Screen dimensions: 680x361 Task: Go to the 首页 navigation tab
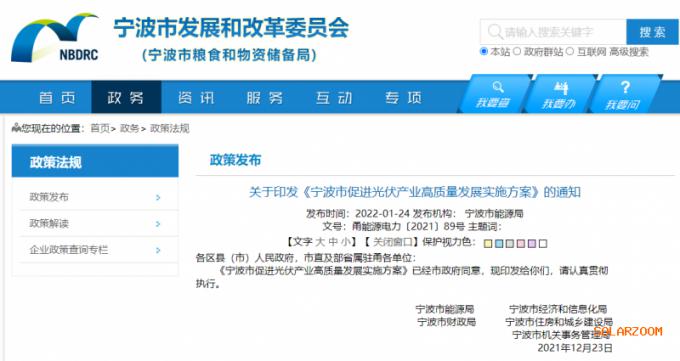pos(57,98)
